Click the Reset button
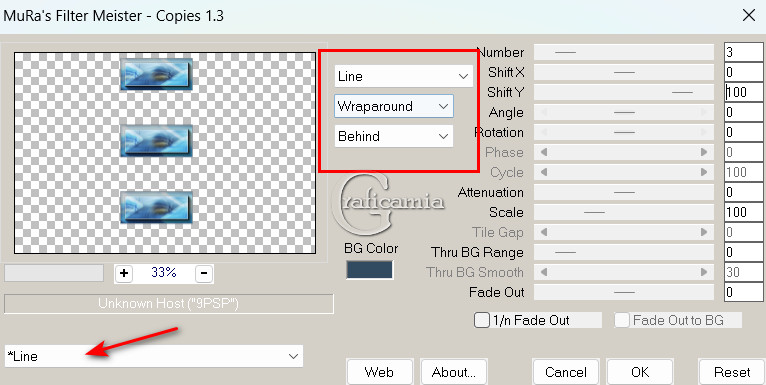 732,372
